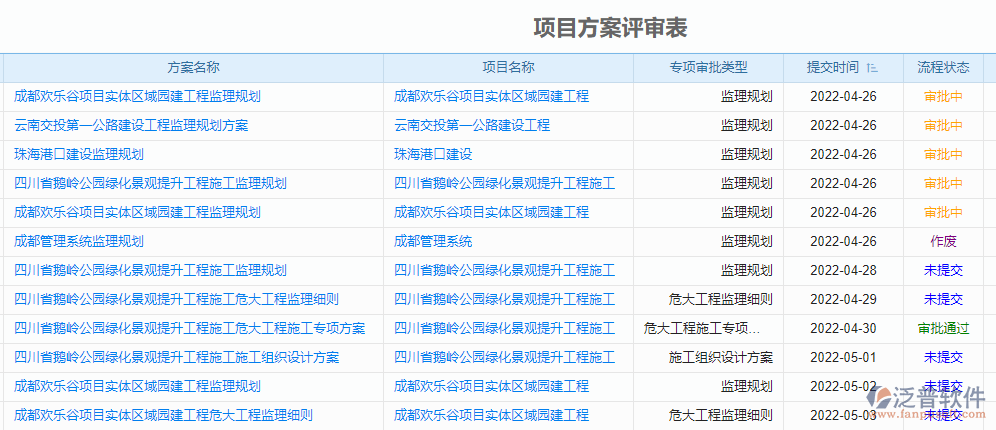The image size is (996, 430).
Task: Click date 2022-04-26 in the 成都管理系统 row
Action: pos(844,241)
